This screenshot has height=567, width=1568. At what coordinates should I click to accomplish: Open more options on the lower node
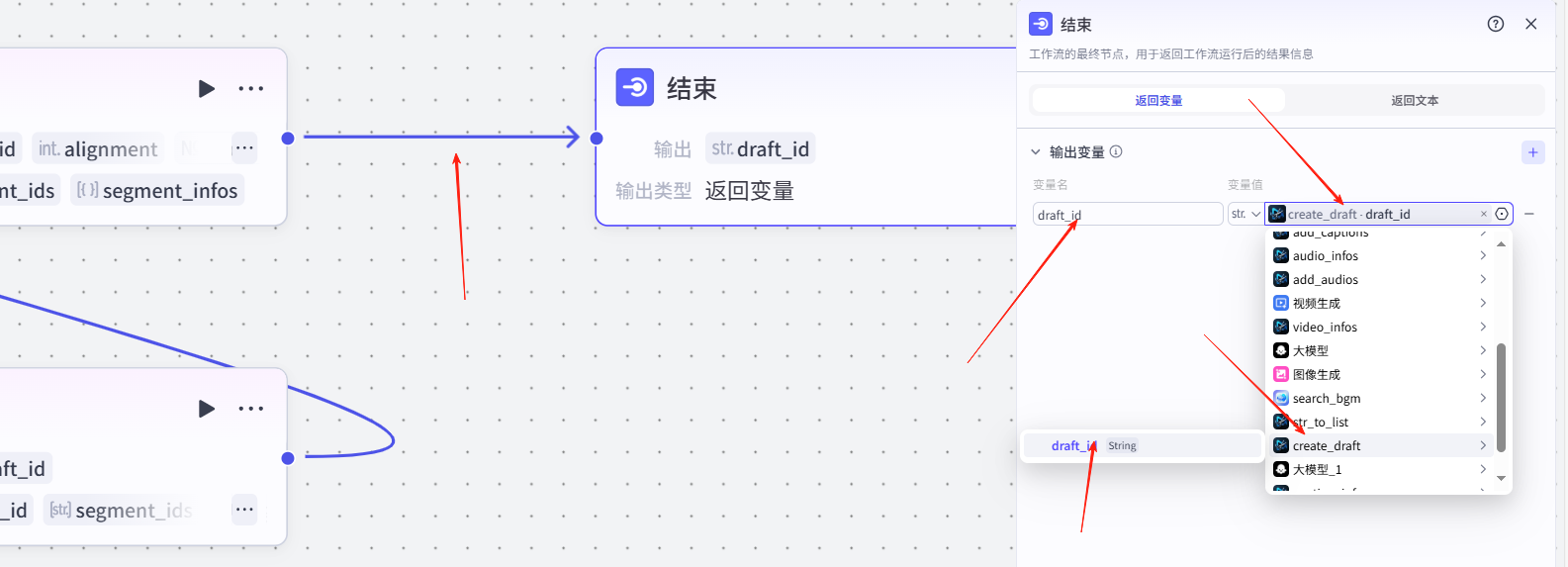251,409
